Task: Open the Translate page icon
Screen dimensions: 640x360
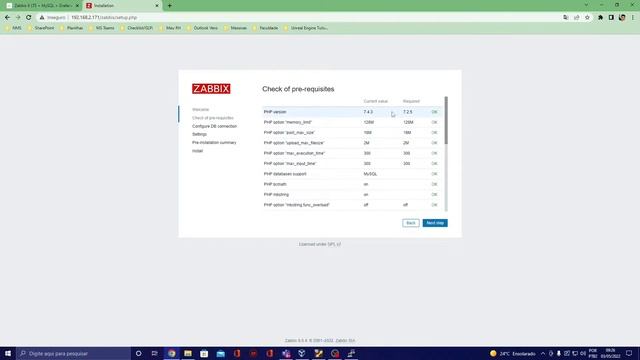Action: coord(566,18)
